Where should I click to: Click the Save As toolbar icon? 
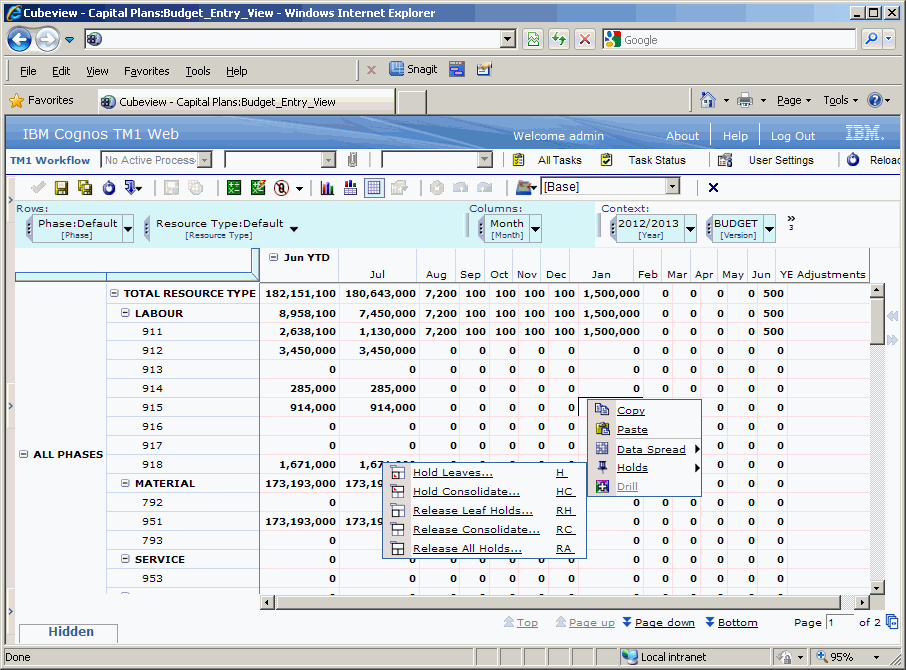[85, 188]
